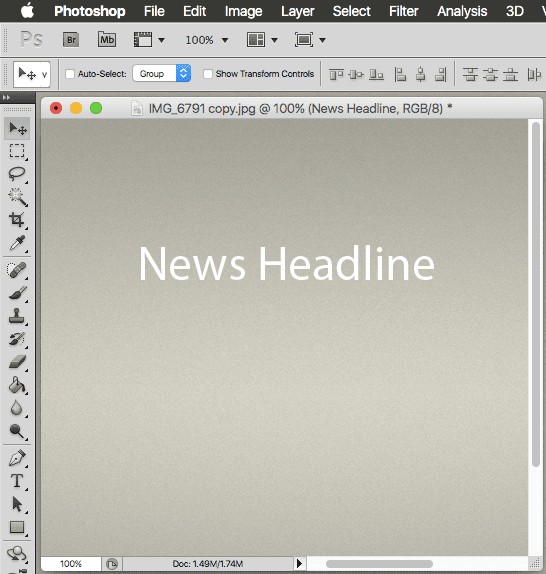Select the Rectangular Marquee tool
The image size is (546, 574).
click(17, 151)
